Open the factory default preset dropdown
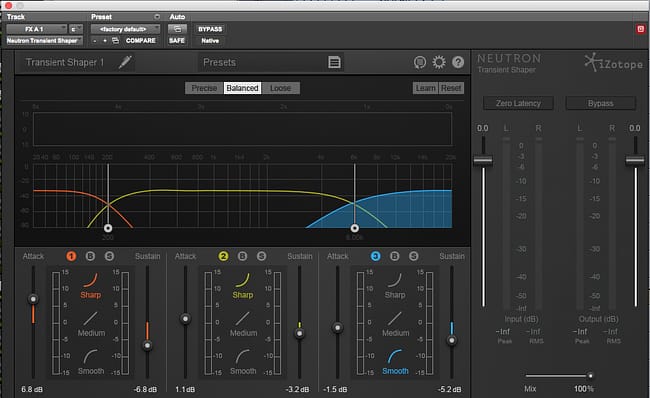The height and width of the screenshot is (398, 650). tap(126, 29)
